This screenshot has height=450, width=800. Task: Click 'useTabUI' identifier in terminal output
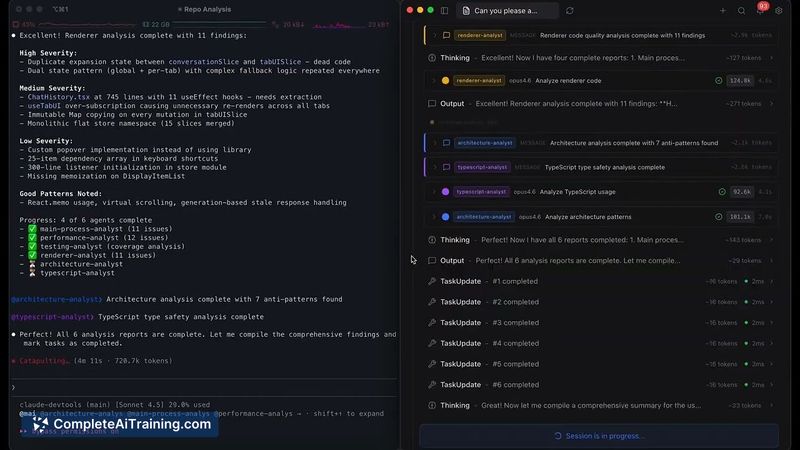coord(44,106)
